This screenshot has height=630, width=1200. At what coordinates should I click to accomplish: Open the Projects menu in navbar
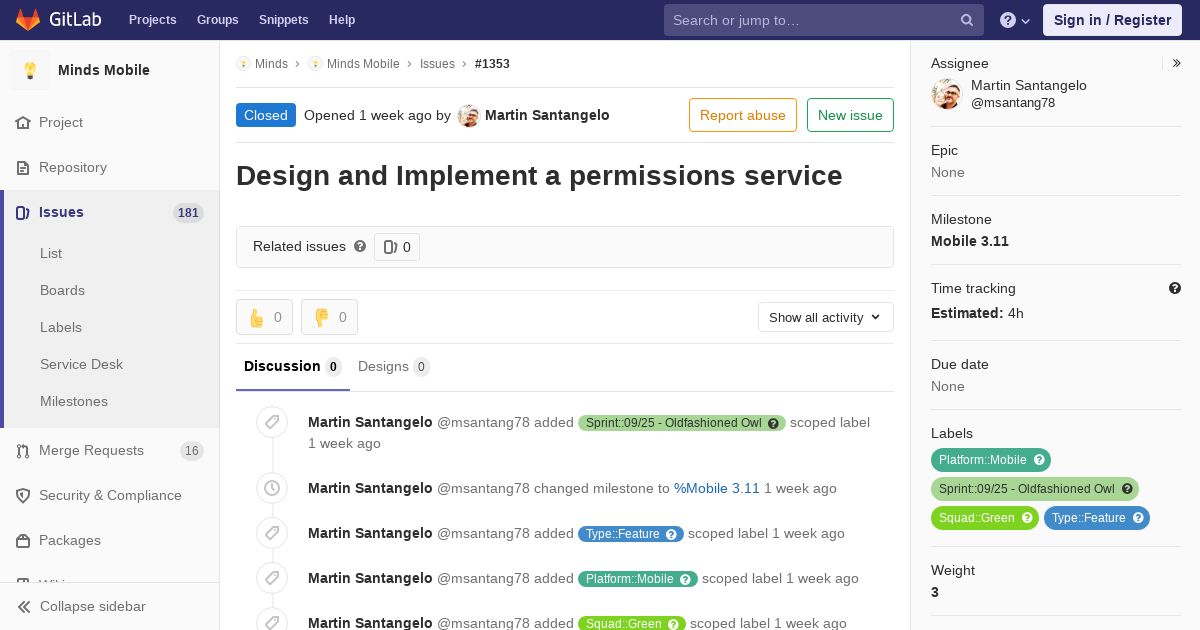point(153,20)
